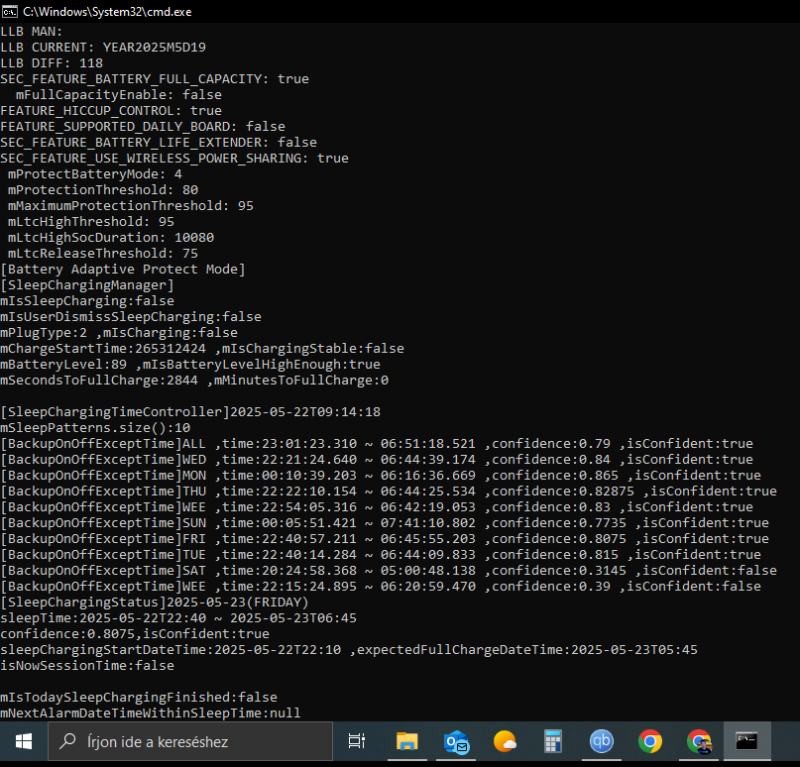The image size is (800, 767).
Task: Click the cmd.exe title bar icon
Action: coord(10,11)
